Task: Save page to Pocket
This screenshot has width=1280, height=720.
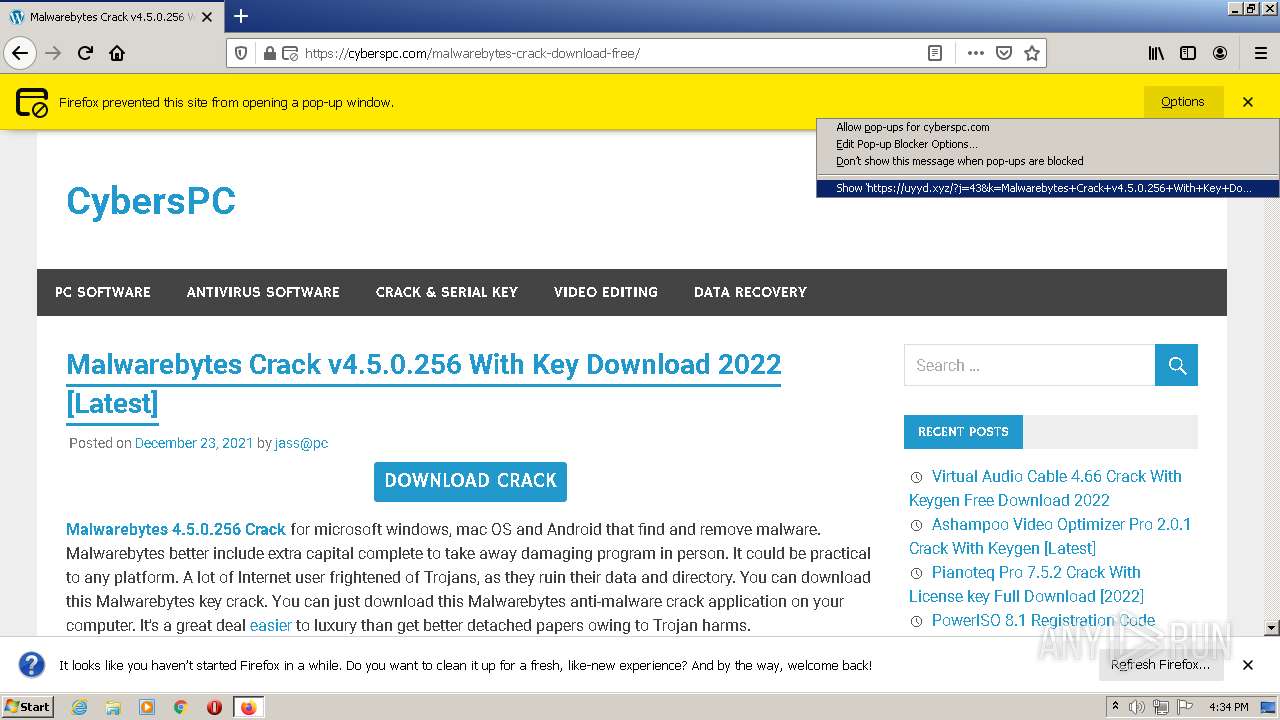Action: tap(1004, 53)
